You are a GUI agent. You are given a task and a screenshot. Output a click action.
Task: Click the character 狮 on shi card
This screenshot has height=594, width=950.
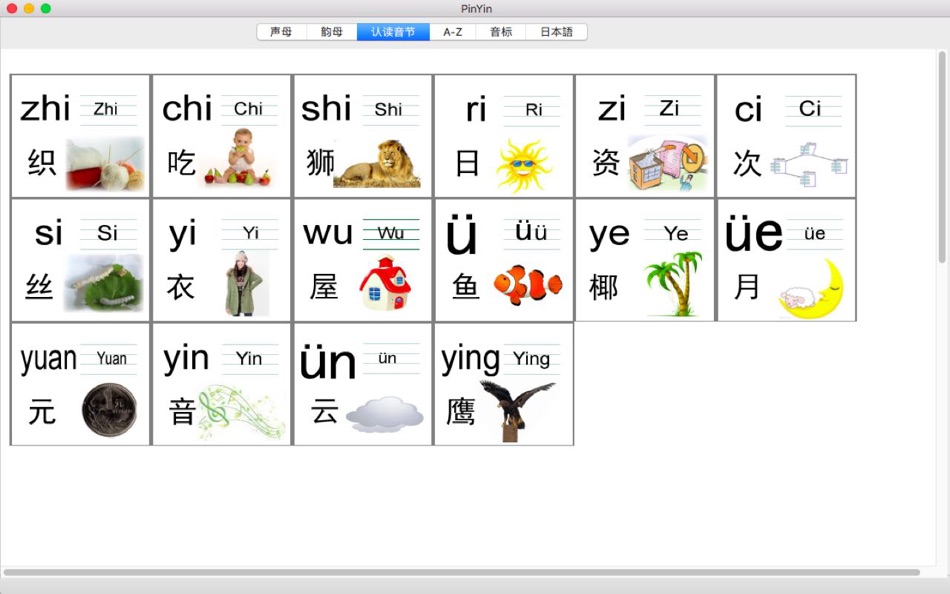coord(321,162)
